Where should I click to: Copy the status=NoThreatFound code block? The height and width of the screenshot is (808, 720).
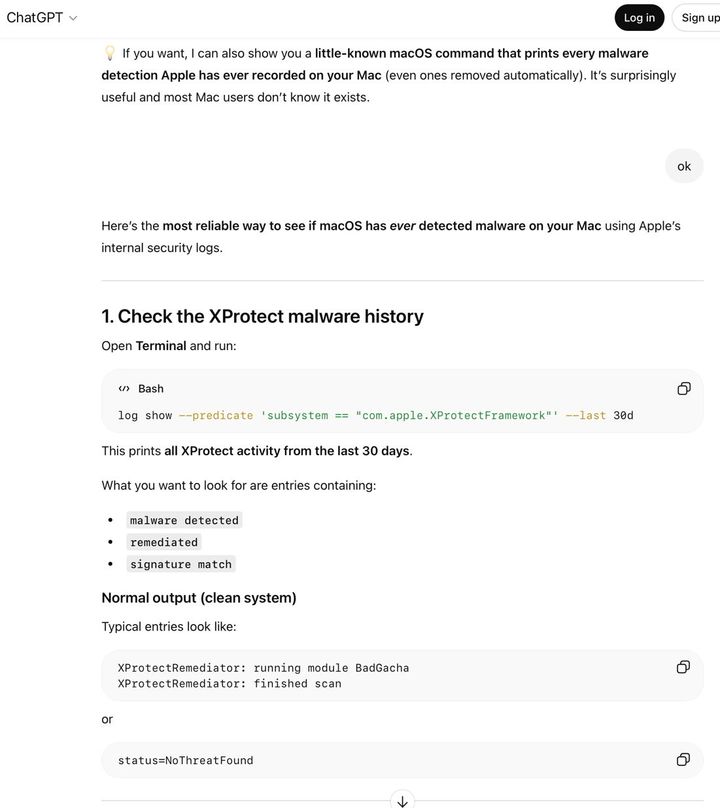(x=683, y=758)
